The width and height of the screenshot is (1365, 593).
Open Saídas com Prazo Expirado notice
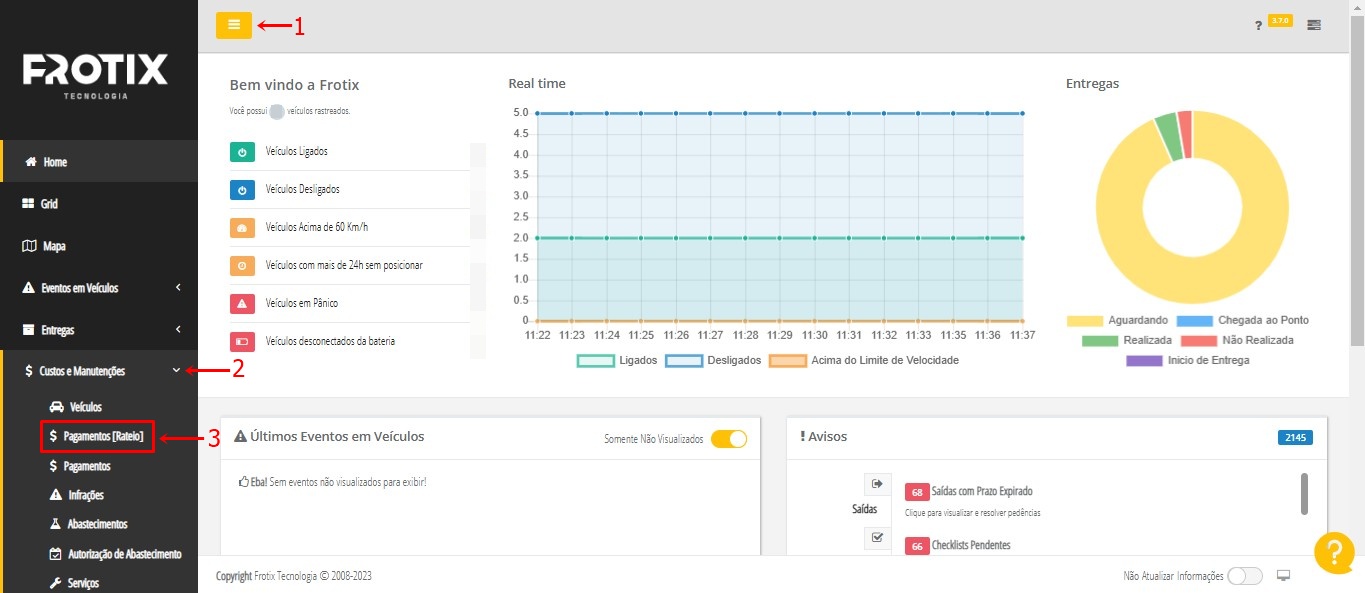981,492
